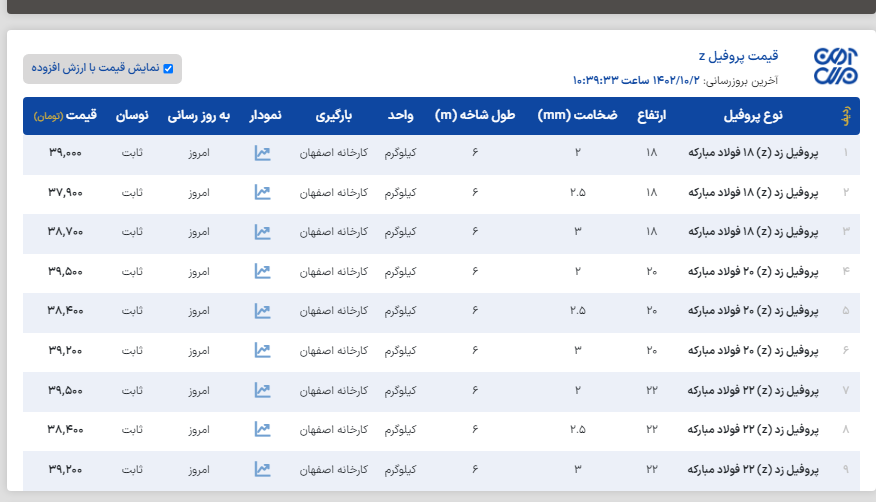This screenshot has height=502, width=876.
Task: Open the chart icon in row 9
Action: coord(262,469)
